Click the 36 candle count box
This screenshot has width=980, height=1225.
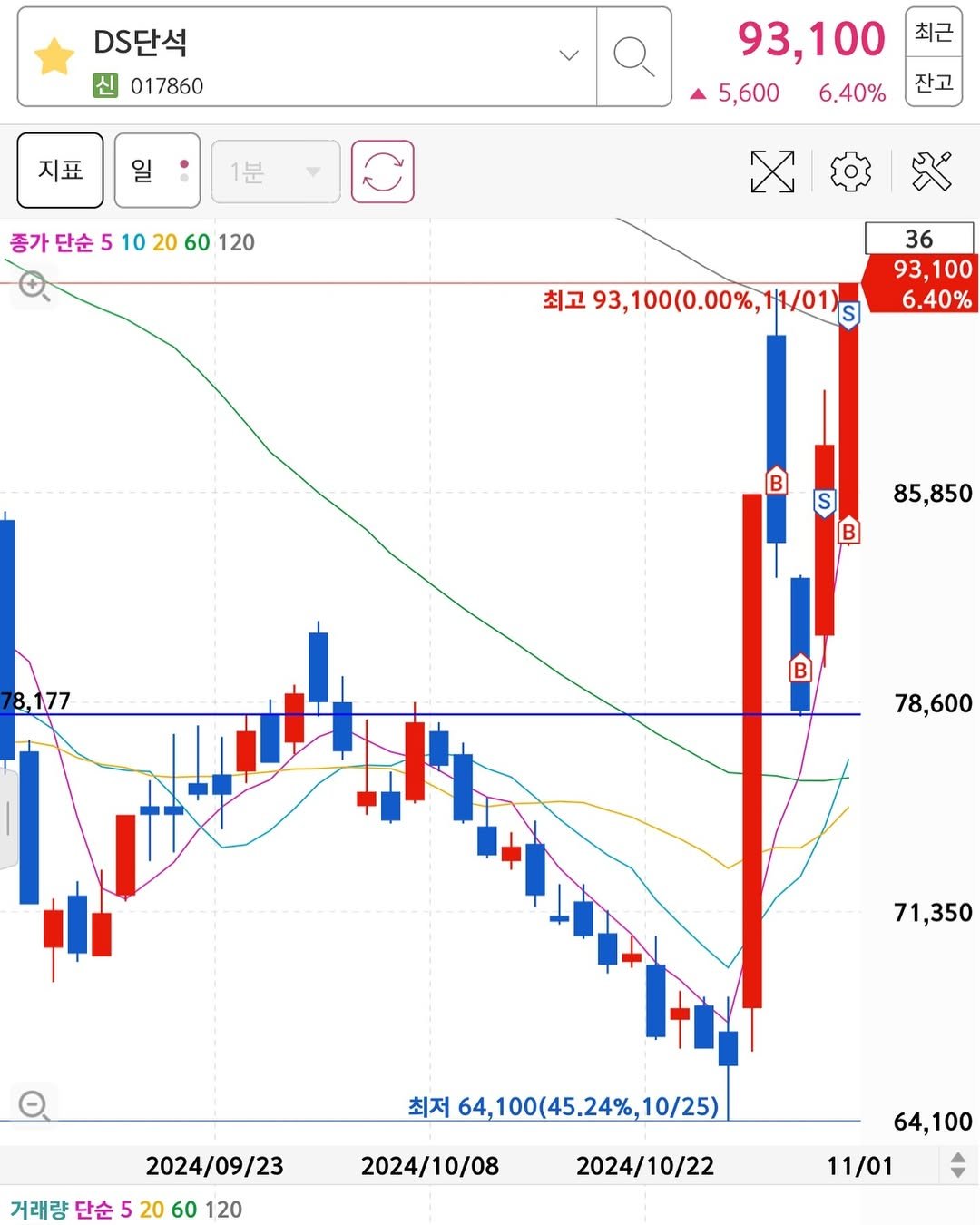pos(918,239)
